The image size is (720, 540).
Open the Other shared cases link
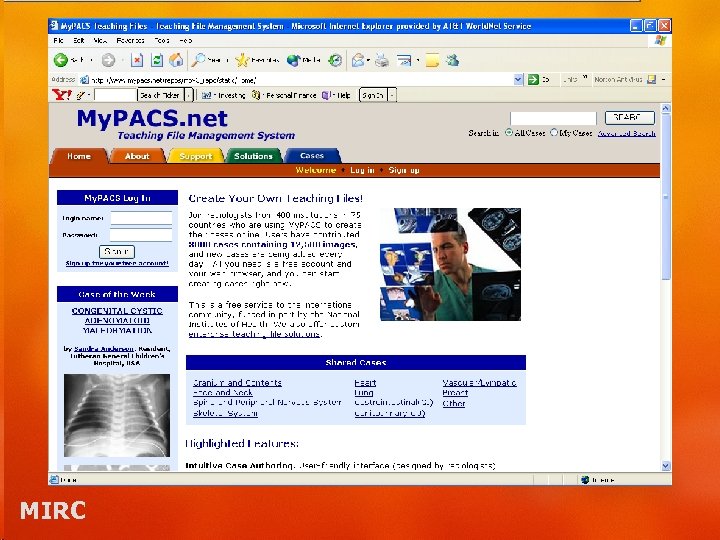[x=454, y=403]
